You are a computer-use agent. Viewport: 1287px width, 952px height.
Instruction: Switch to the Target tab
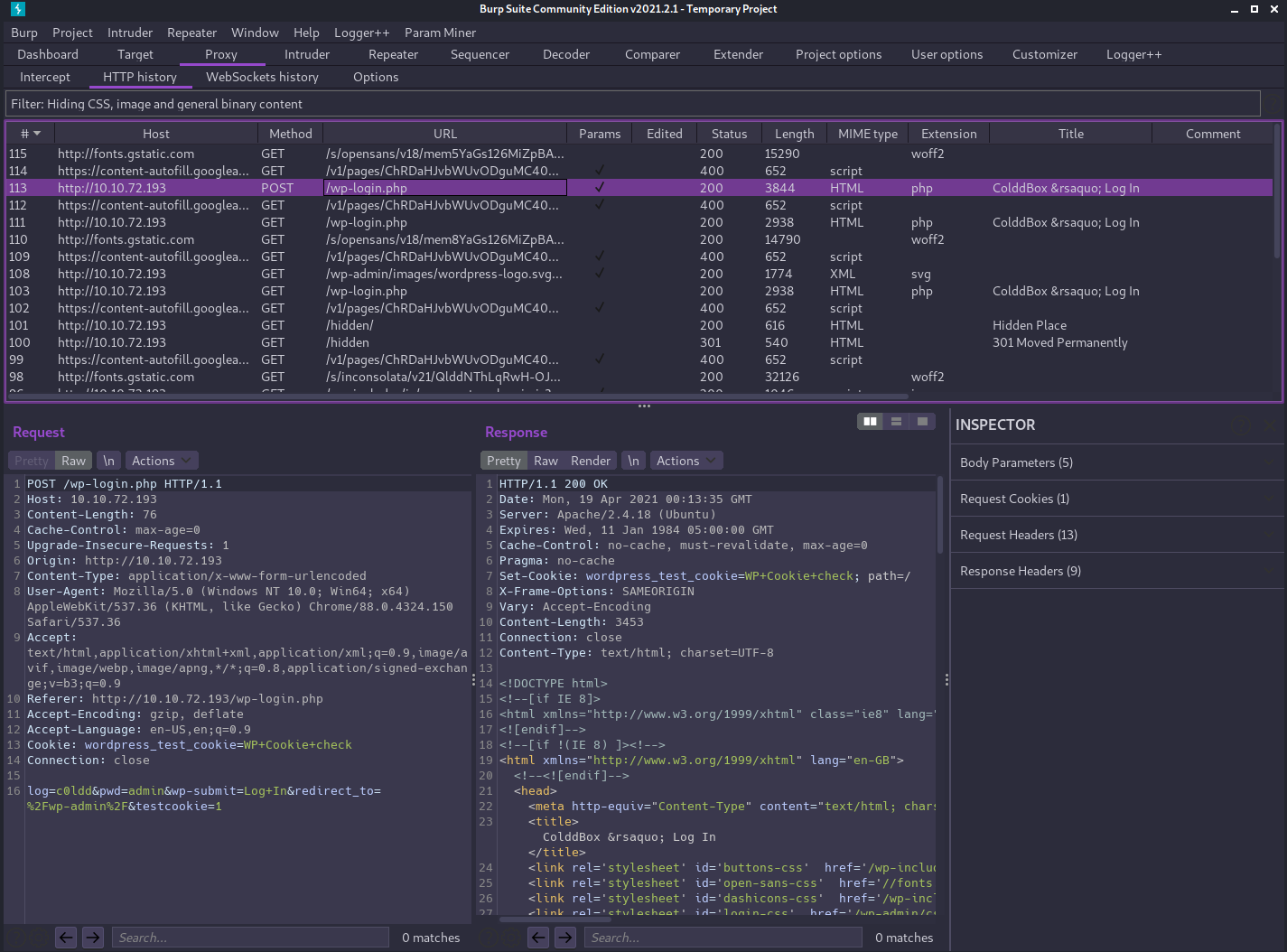coord(135,54)
